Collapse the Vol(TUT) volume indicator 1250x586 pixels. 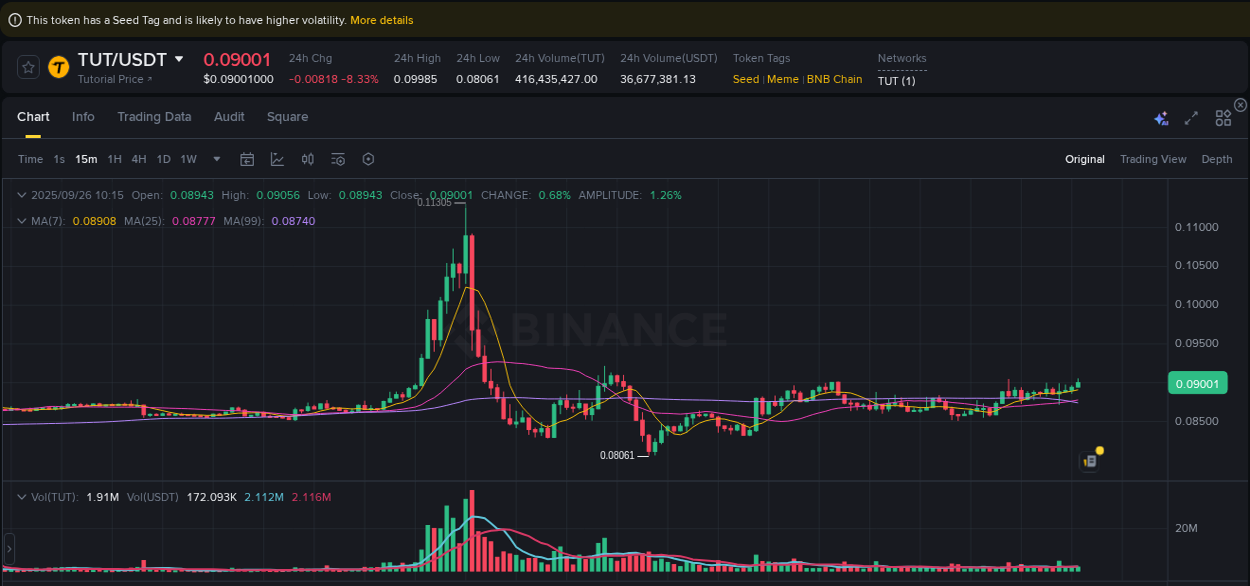tap(22, 496)
